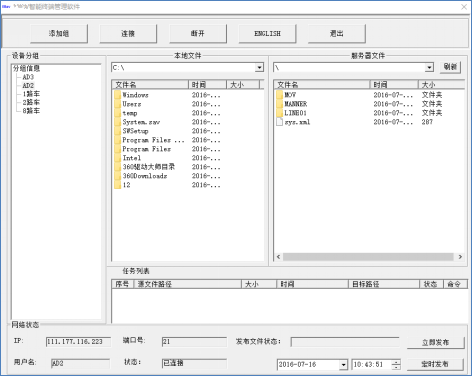473x377 pixels.
Task: Select the LINE01 folder name text
Action: coord(295,113)
